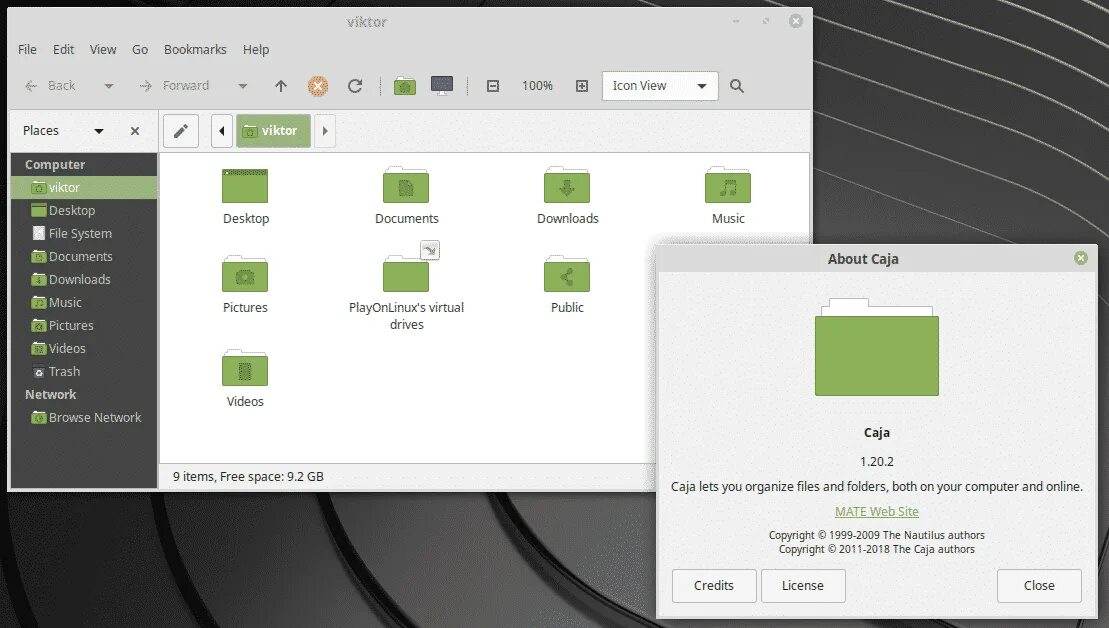Zoom in with the plus icon
Screen dimensions: 1109x628
coord(581,86)
